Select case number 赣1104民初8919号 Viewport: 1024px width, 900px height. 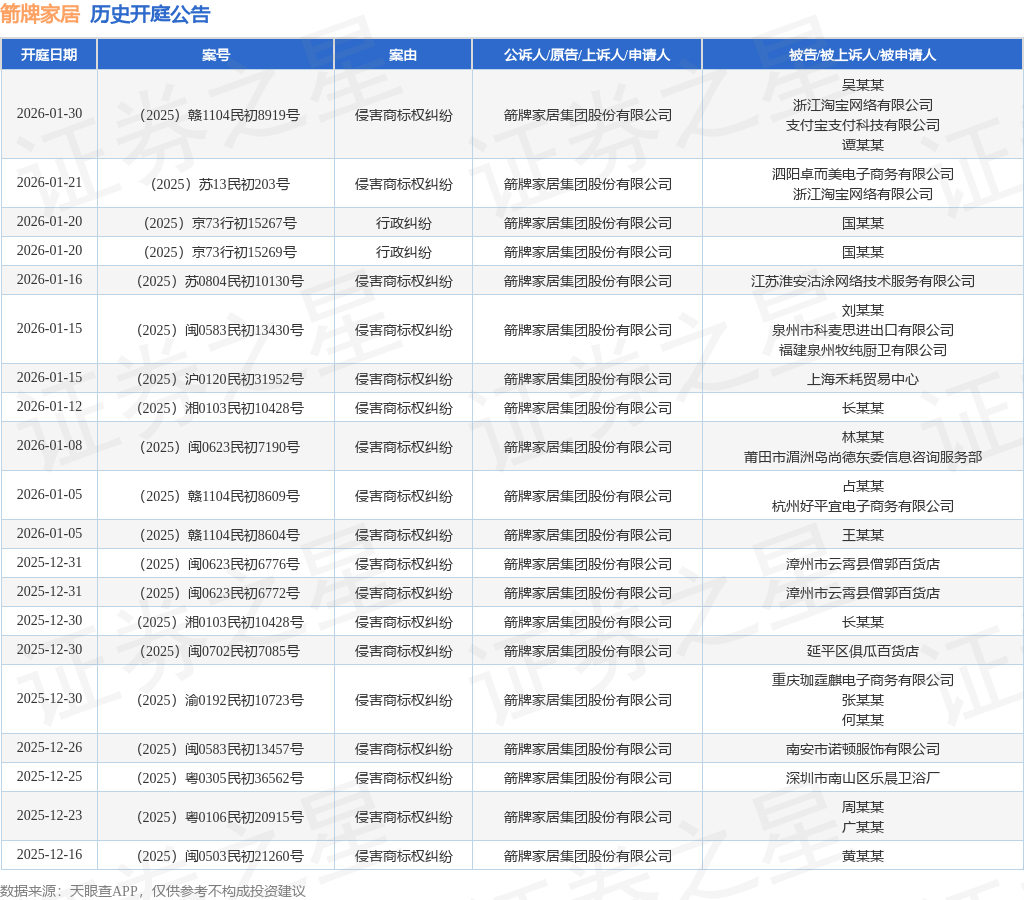point(219,115)
